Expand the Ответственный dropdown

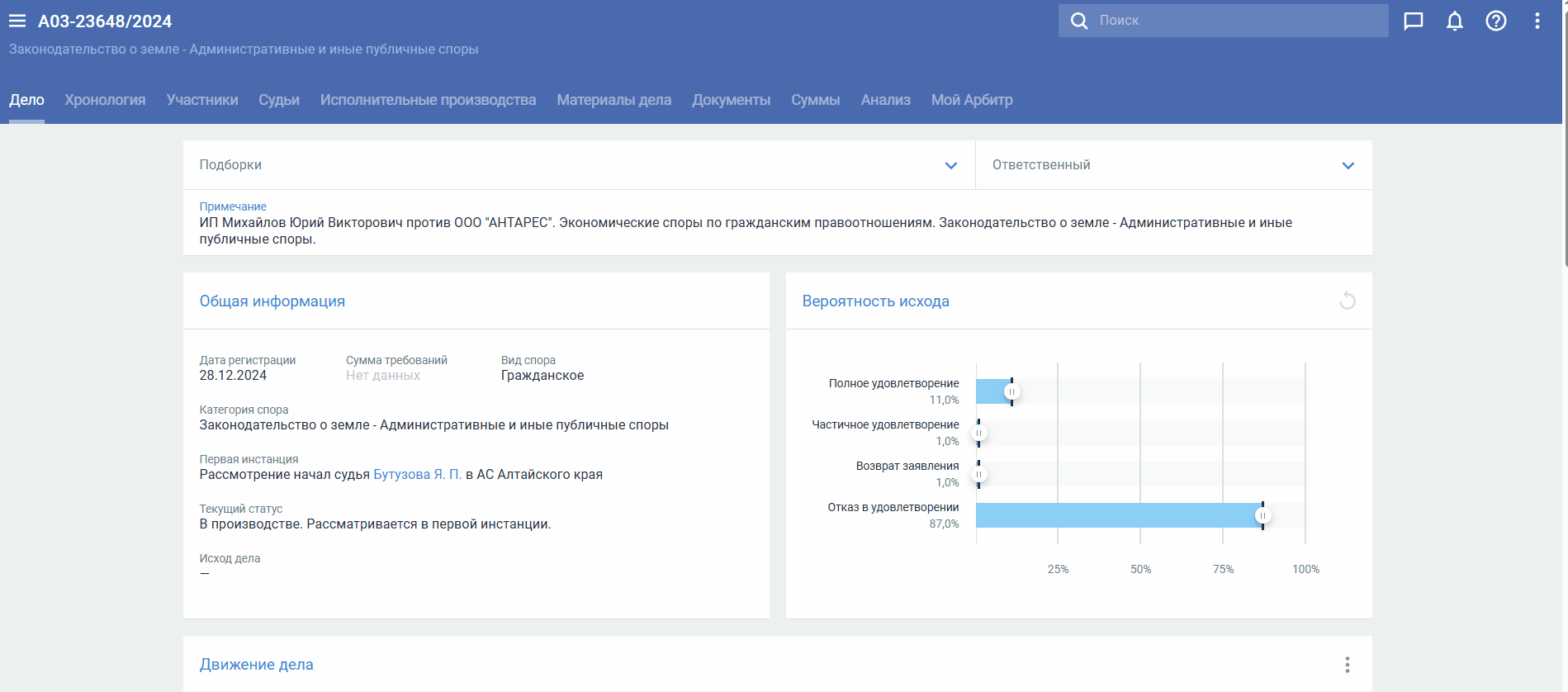1348,165
